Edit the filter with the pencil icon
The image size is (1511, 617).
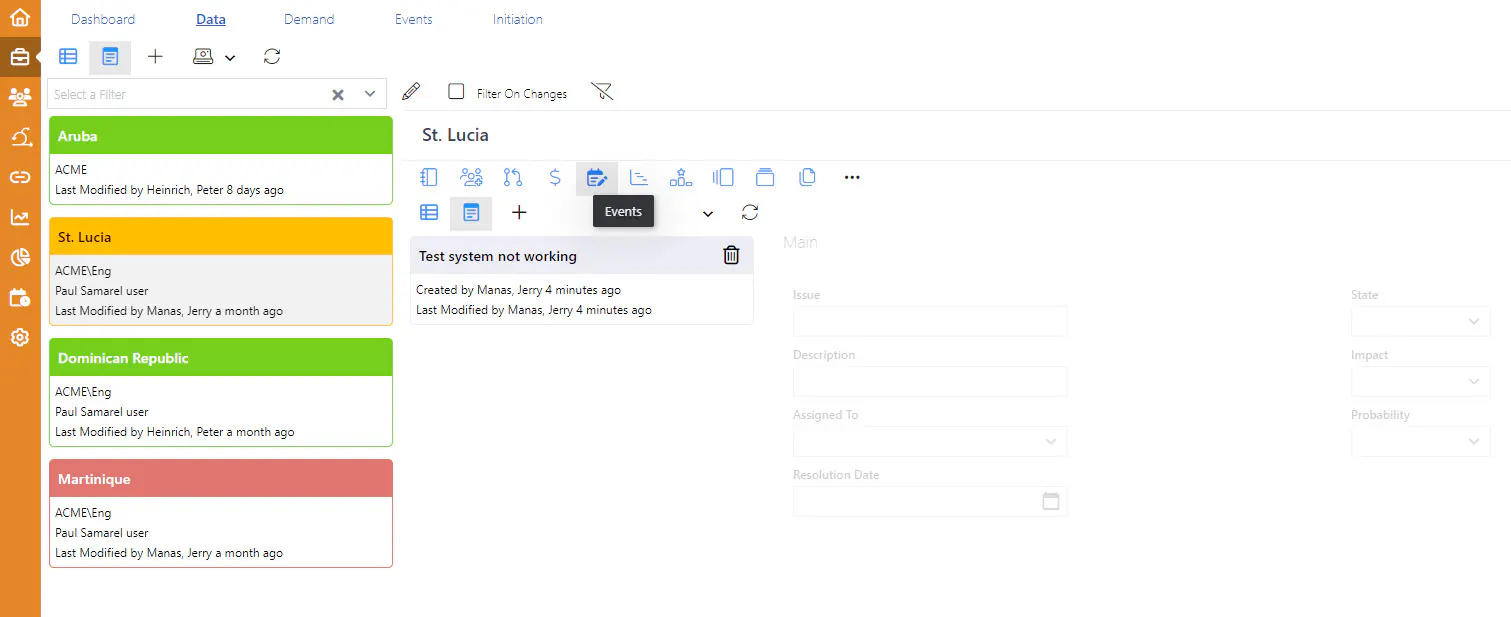click(x=411, y=92)
